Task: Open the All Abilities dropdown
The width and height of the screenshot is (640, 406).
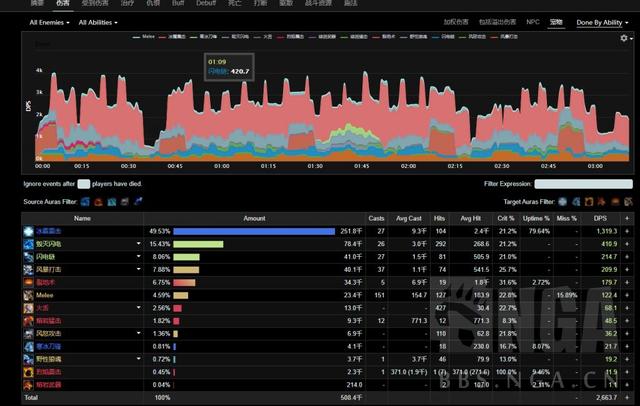Action: [x=98, y=22]
